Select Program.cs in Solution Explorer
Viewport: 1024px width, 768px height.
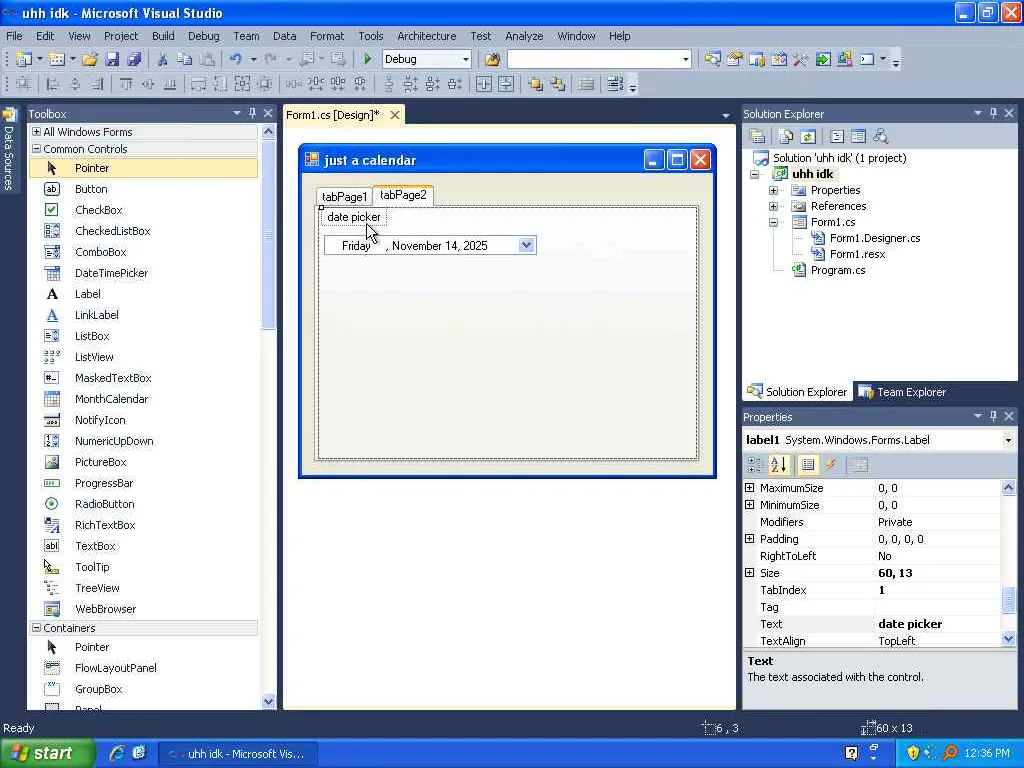pyautogui.click(x=837, y=270)
